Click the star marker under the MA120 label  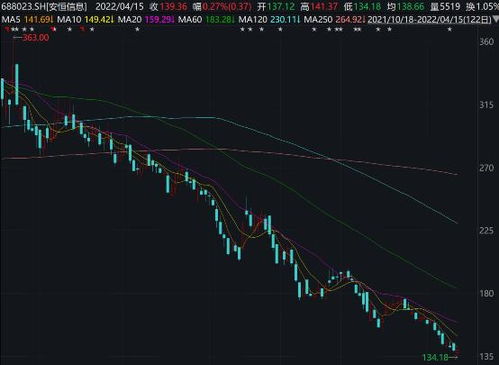[250, 30]
